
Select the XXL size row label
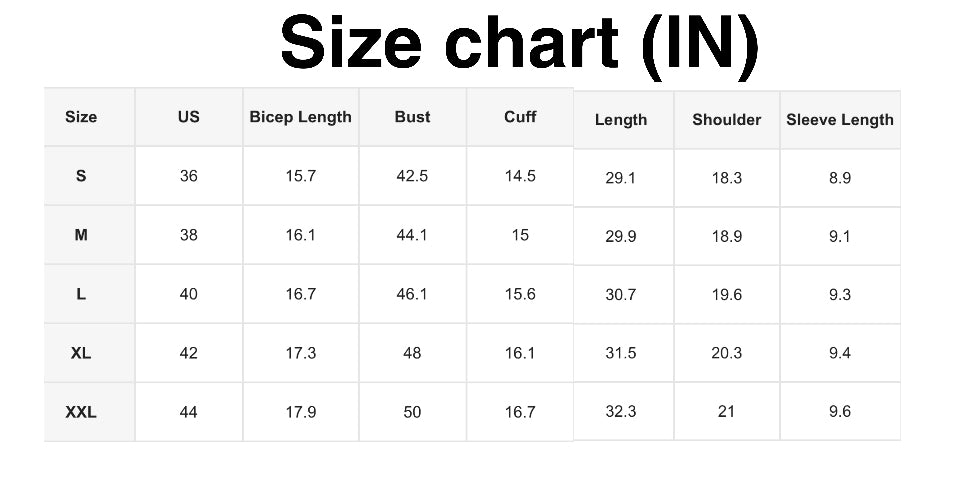81,412
